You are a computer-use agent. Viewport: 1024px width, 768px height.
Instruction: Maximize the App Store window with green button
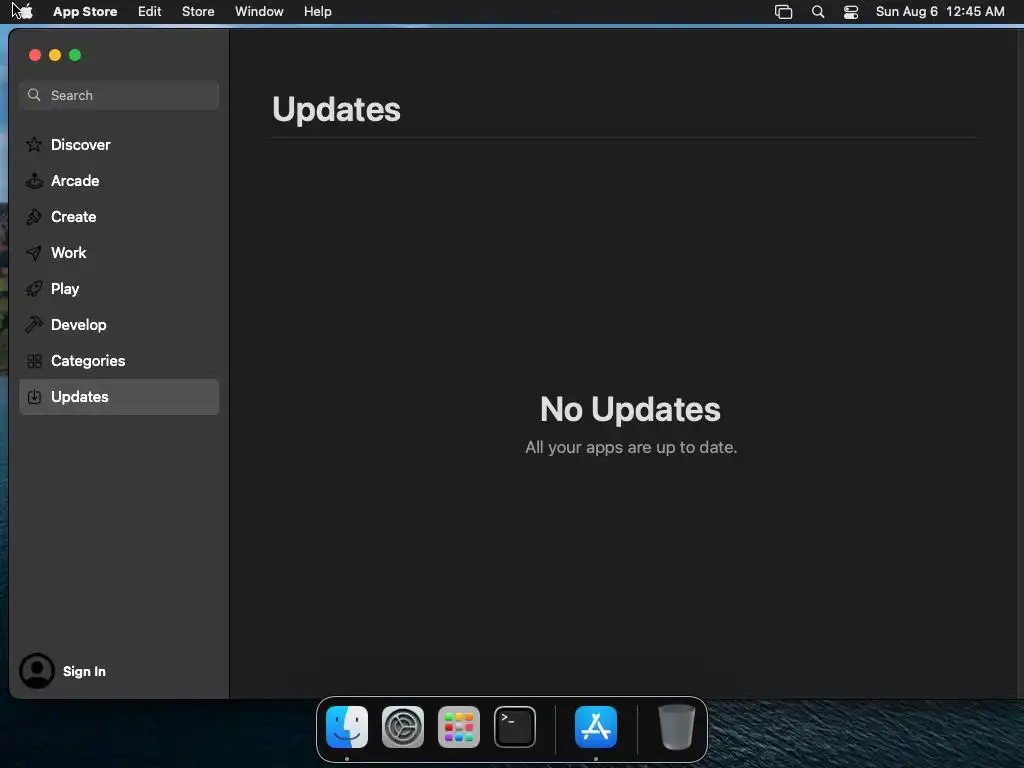click(x=75, y=56)
